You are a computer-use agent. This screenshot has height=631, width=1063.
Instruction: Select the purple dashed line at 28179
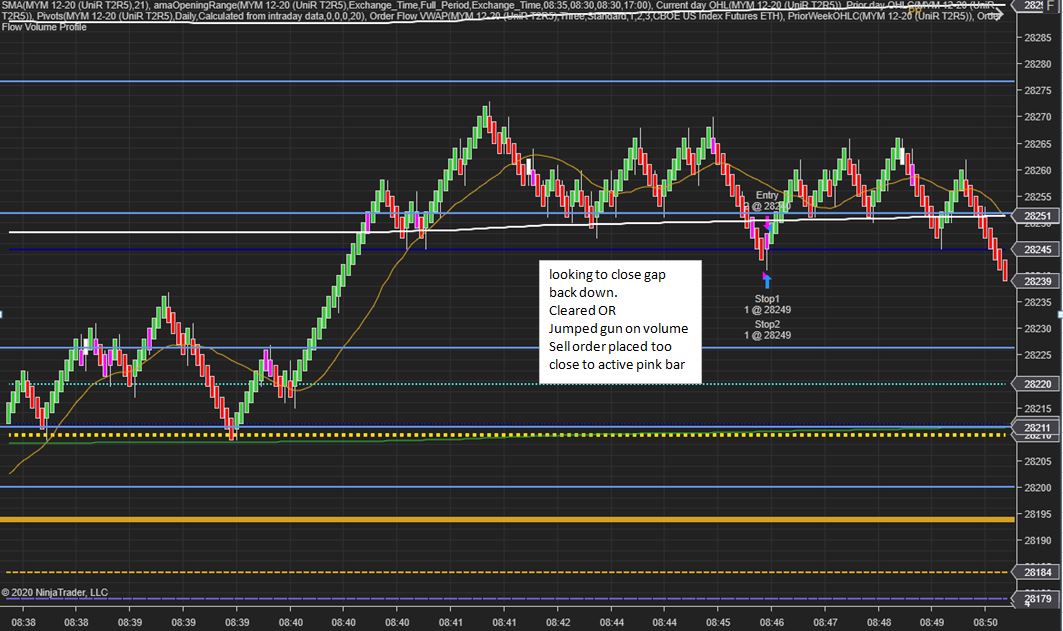pos(507,599)
